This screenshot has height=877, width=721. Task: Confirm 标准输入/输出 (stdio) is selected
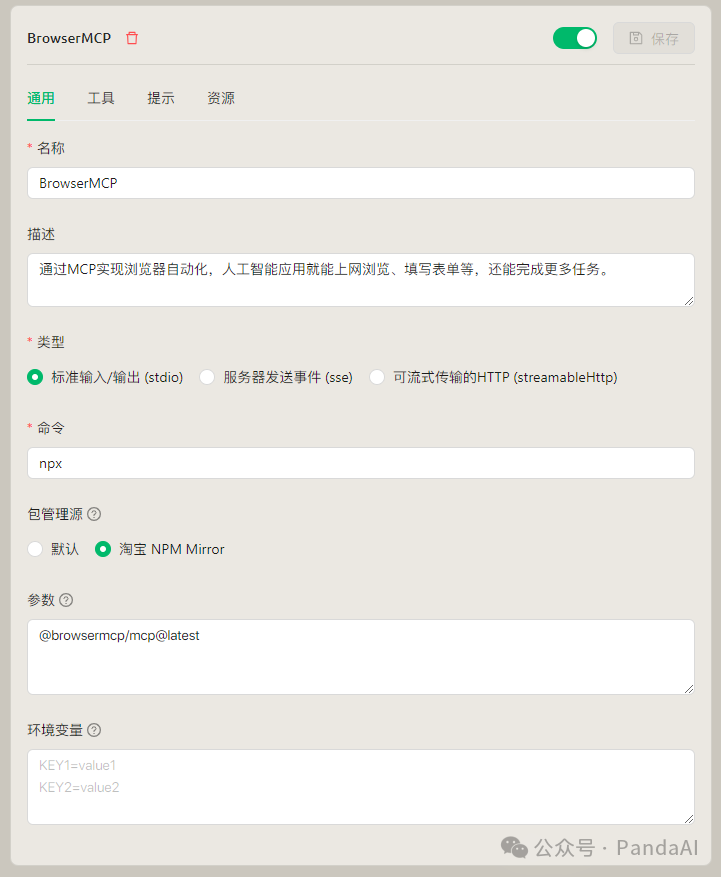point(34,378)
